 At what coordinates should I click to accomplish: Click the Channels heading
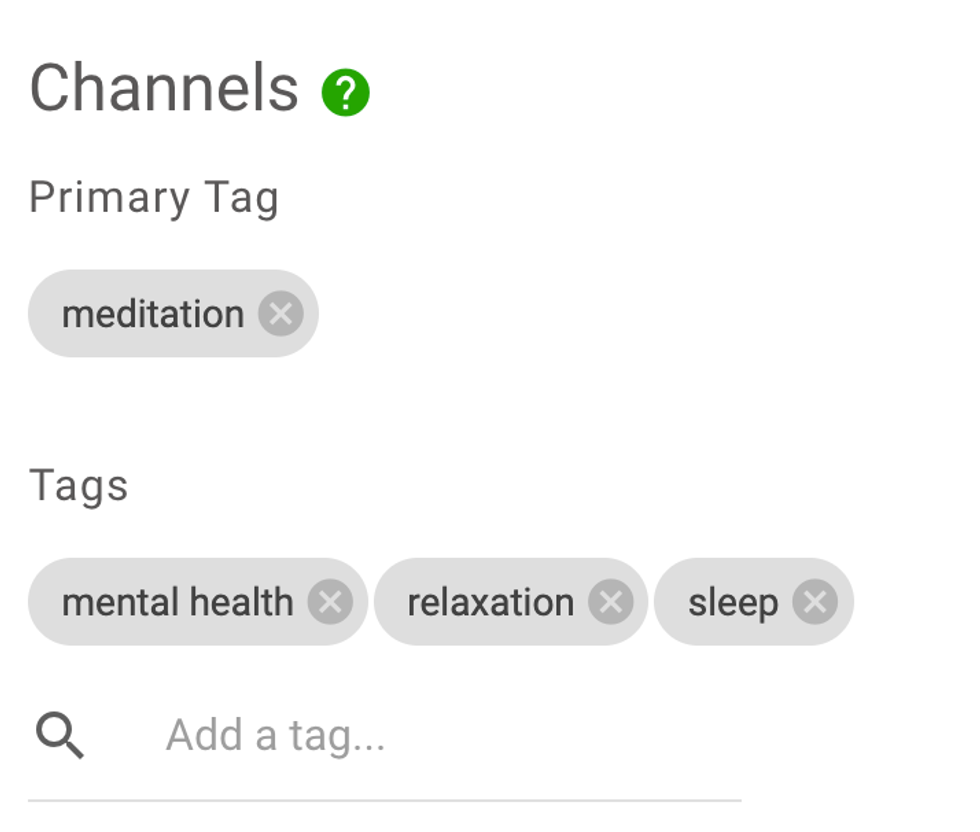click(x=164, y=88)
